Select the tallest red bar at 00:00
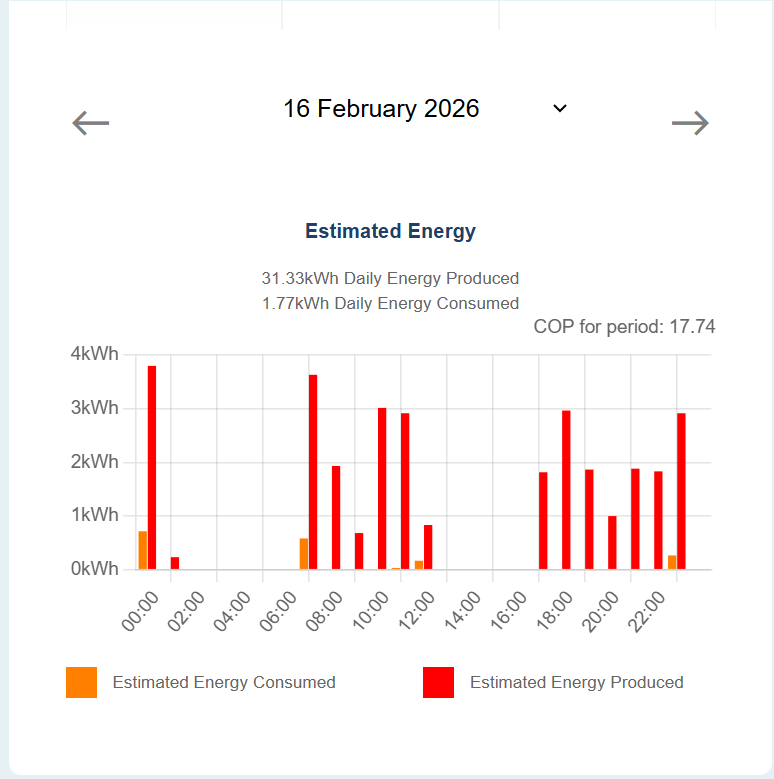The image size is (774, 779). pos(152,468)
